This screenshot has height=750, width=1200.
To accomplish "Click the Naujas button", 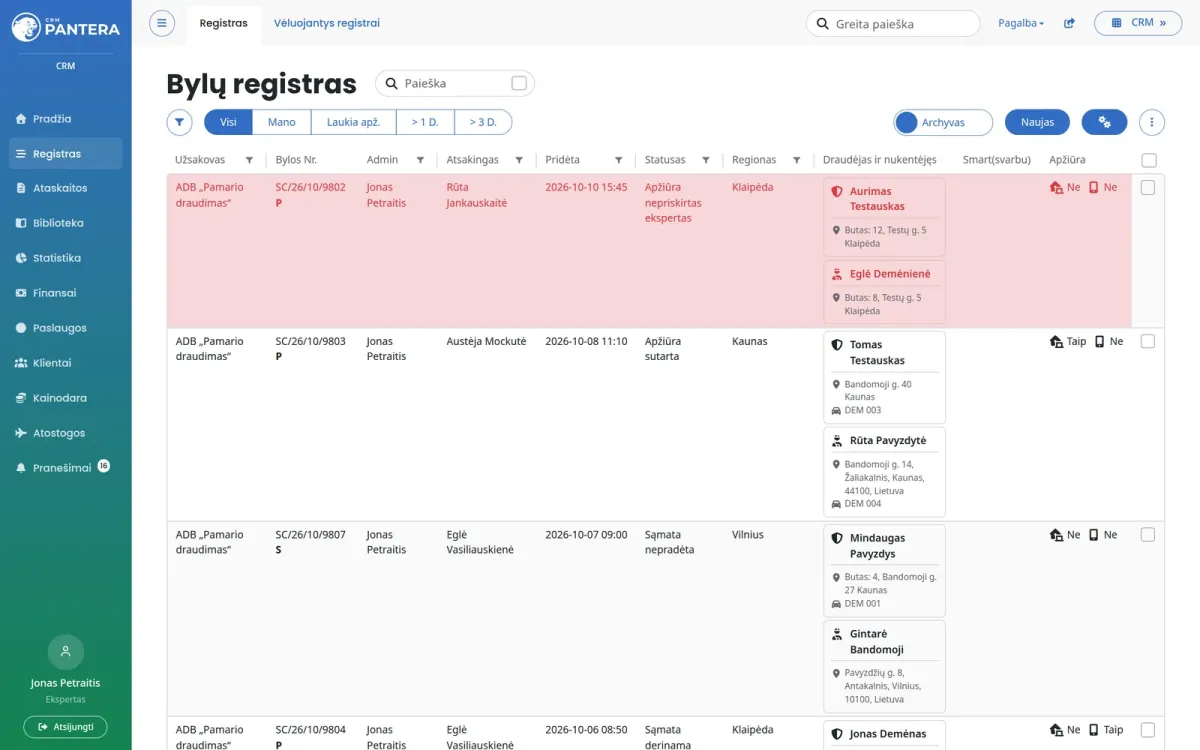I will 1037,122.
